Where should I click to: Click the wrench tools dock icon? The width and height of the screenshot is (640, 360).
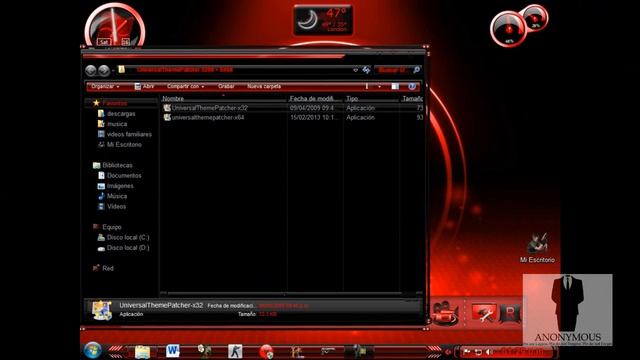[x=484, y=313]
